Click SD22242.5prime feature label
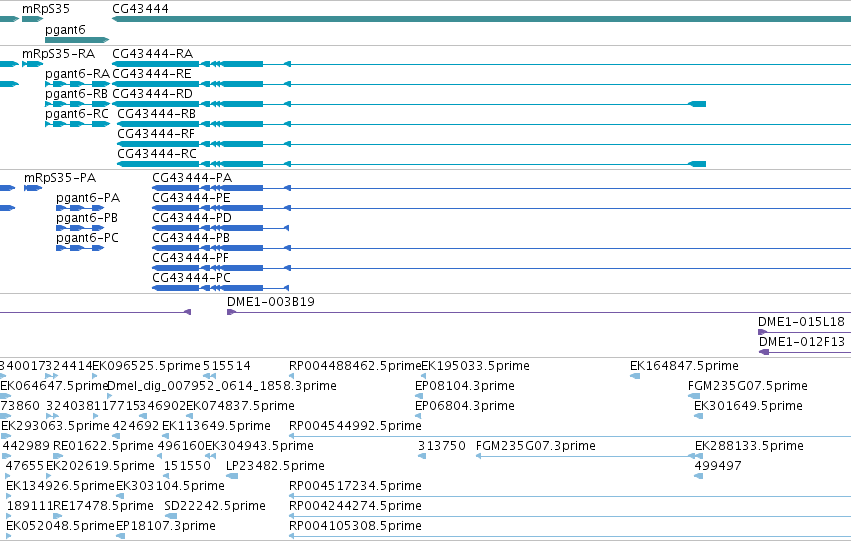The image size is (851, 541). 215,506
